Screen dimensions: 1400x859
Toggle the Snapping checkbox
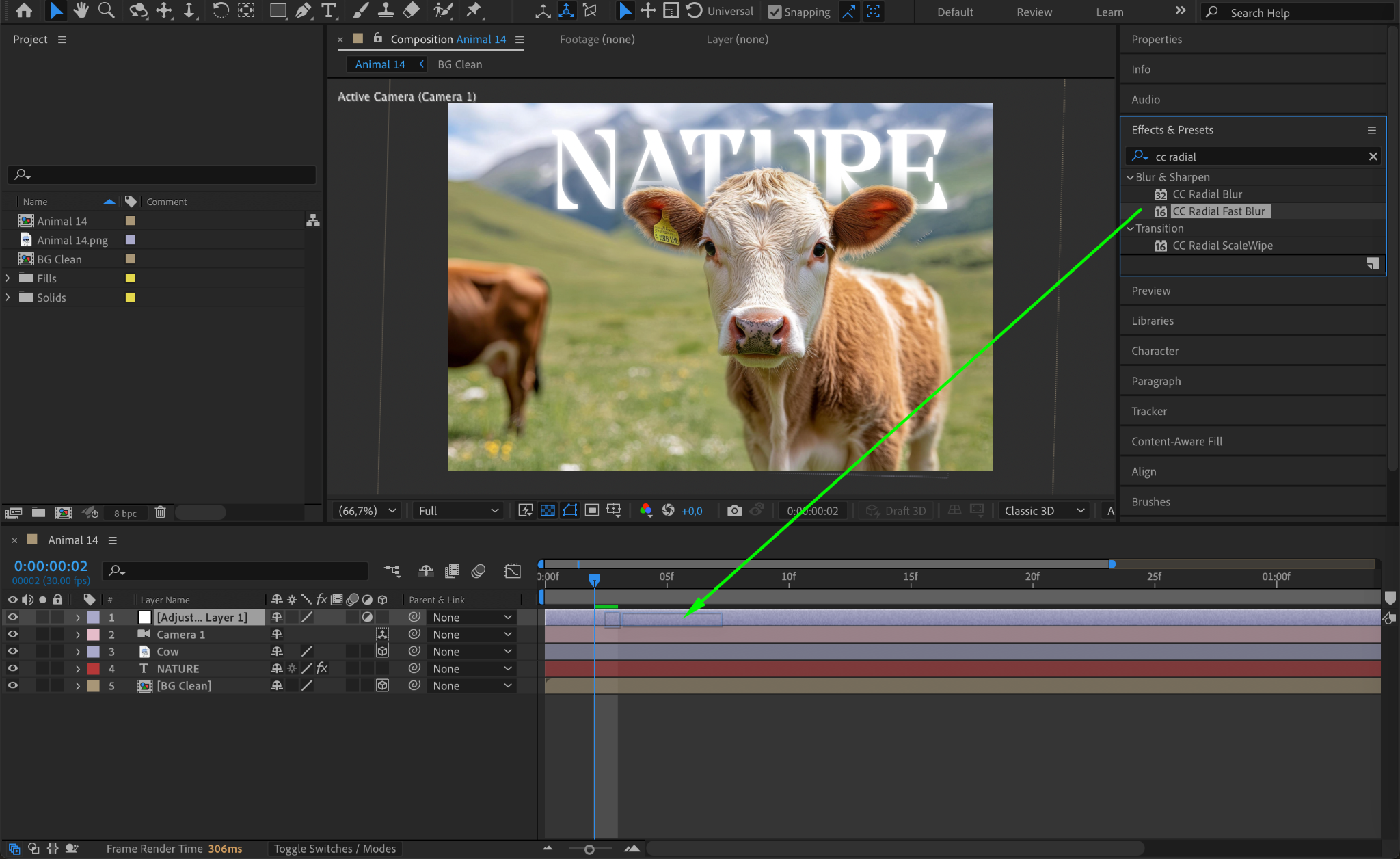tap(775, 12)
